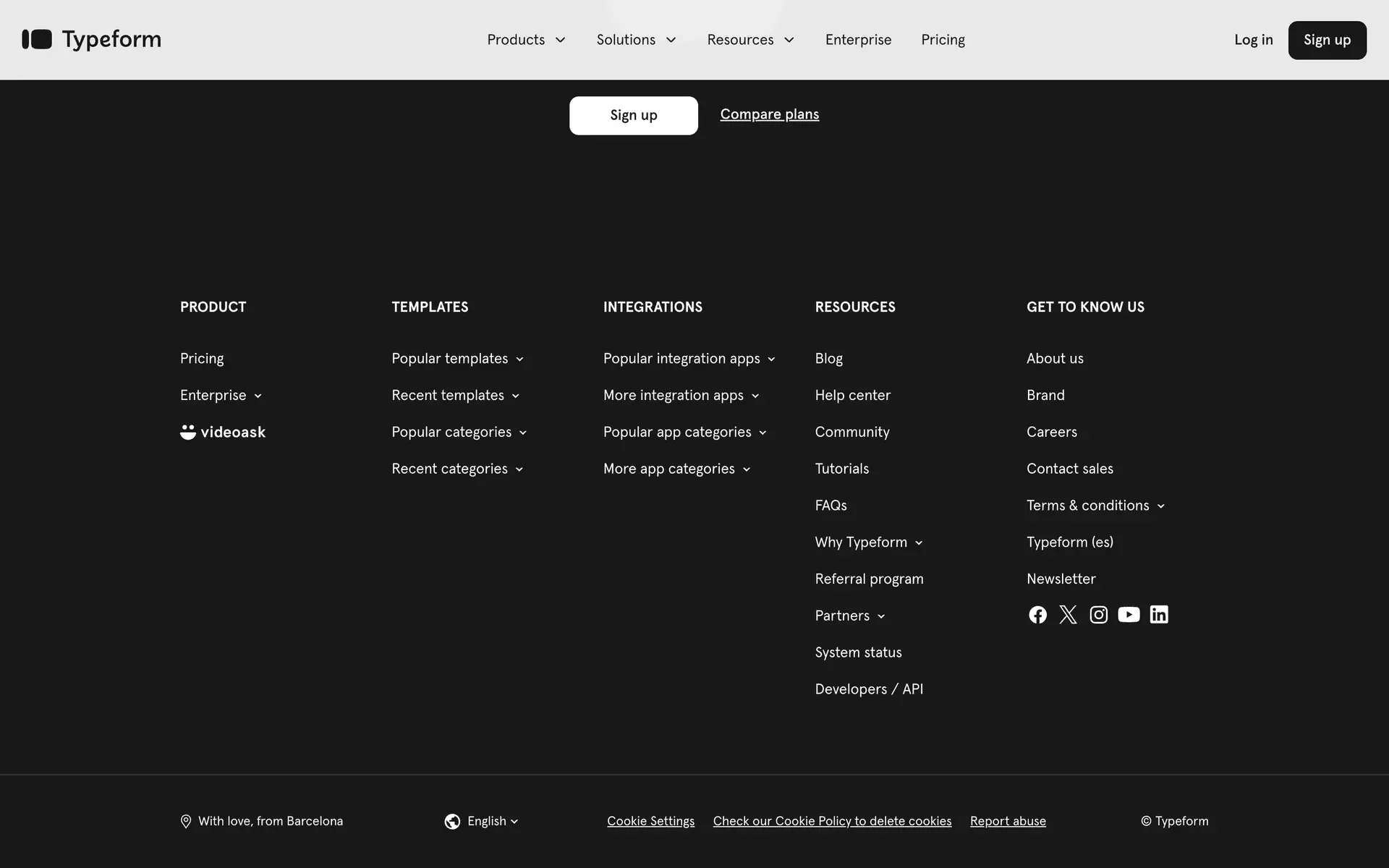Viewport: 1389px width, 868px height.
Task: Open the Products menu in header
Action: tap(526, 40)
